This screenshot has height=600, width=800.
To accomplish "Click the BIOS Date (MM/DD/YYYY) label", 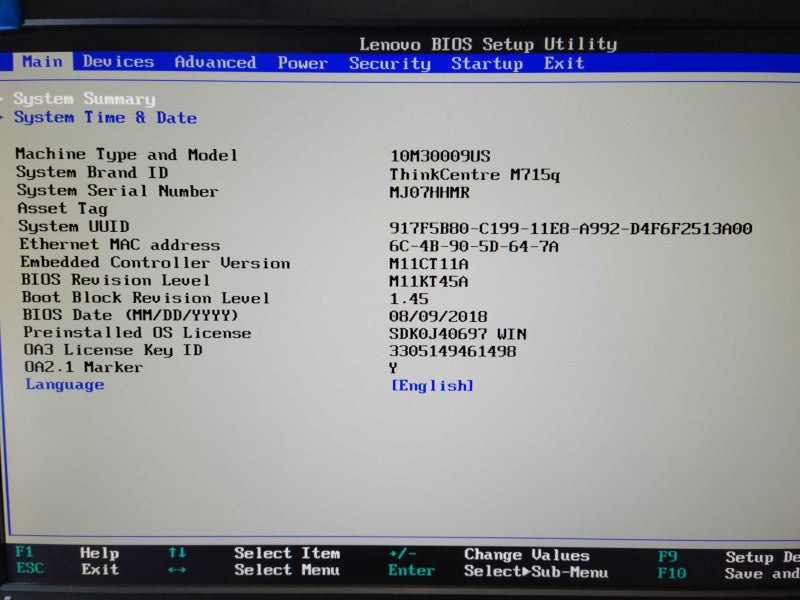I will pyautogui.click(x=130, y=315).
